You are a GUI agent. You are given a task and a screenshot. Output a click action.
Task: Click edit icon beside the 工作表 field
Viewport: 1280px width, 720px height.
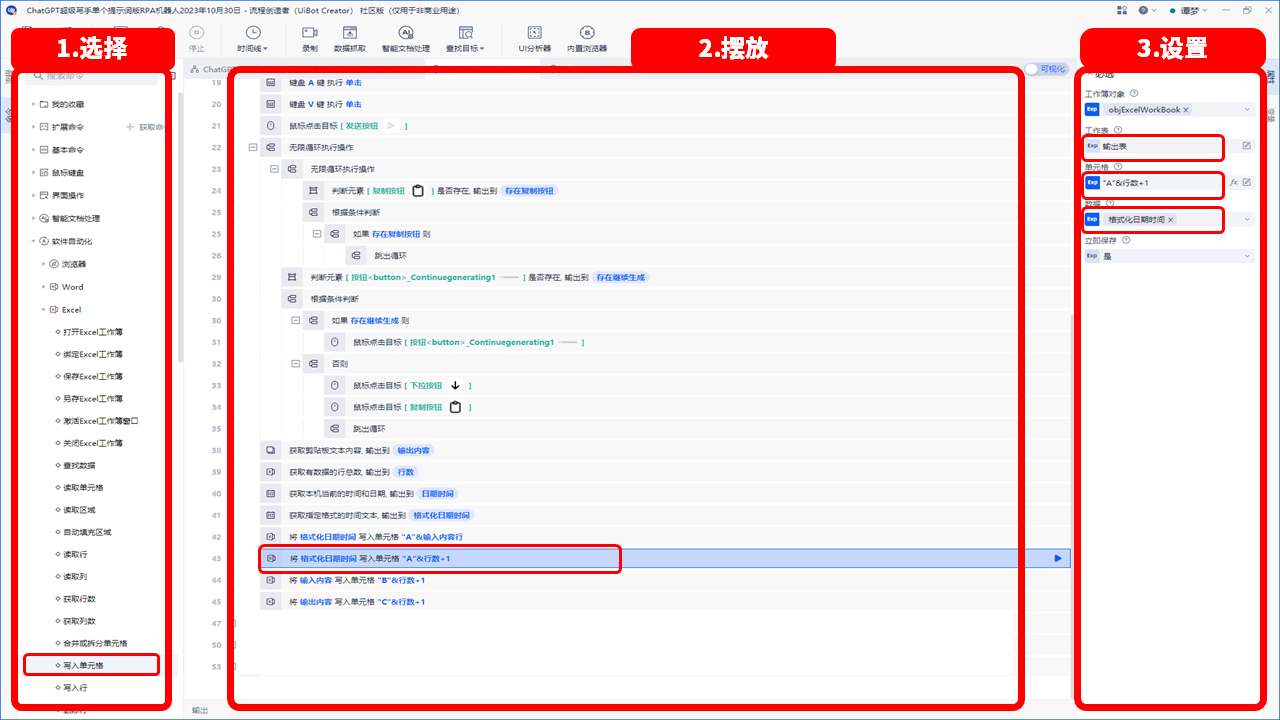[1247, 146]
